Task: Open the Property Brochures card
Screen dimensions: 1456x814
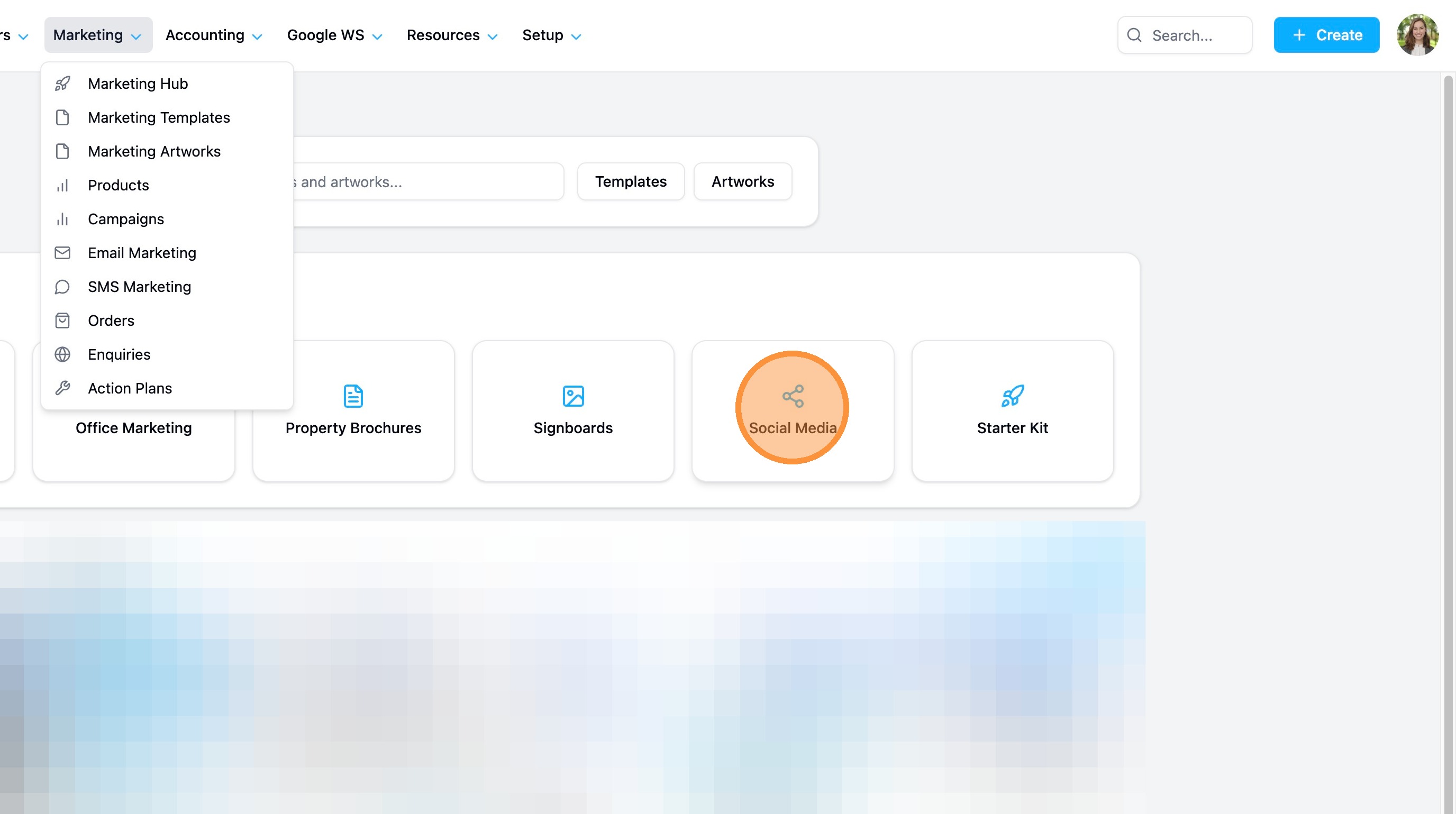Action: tap(353, 410)
